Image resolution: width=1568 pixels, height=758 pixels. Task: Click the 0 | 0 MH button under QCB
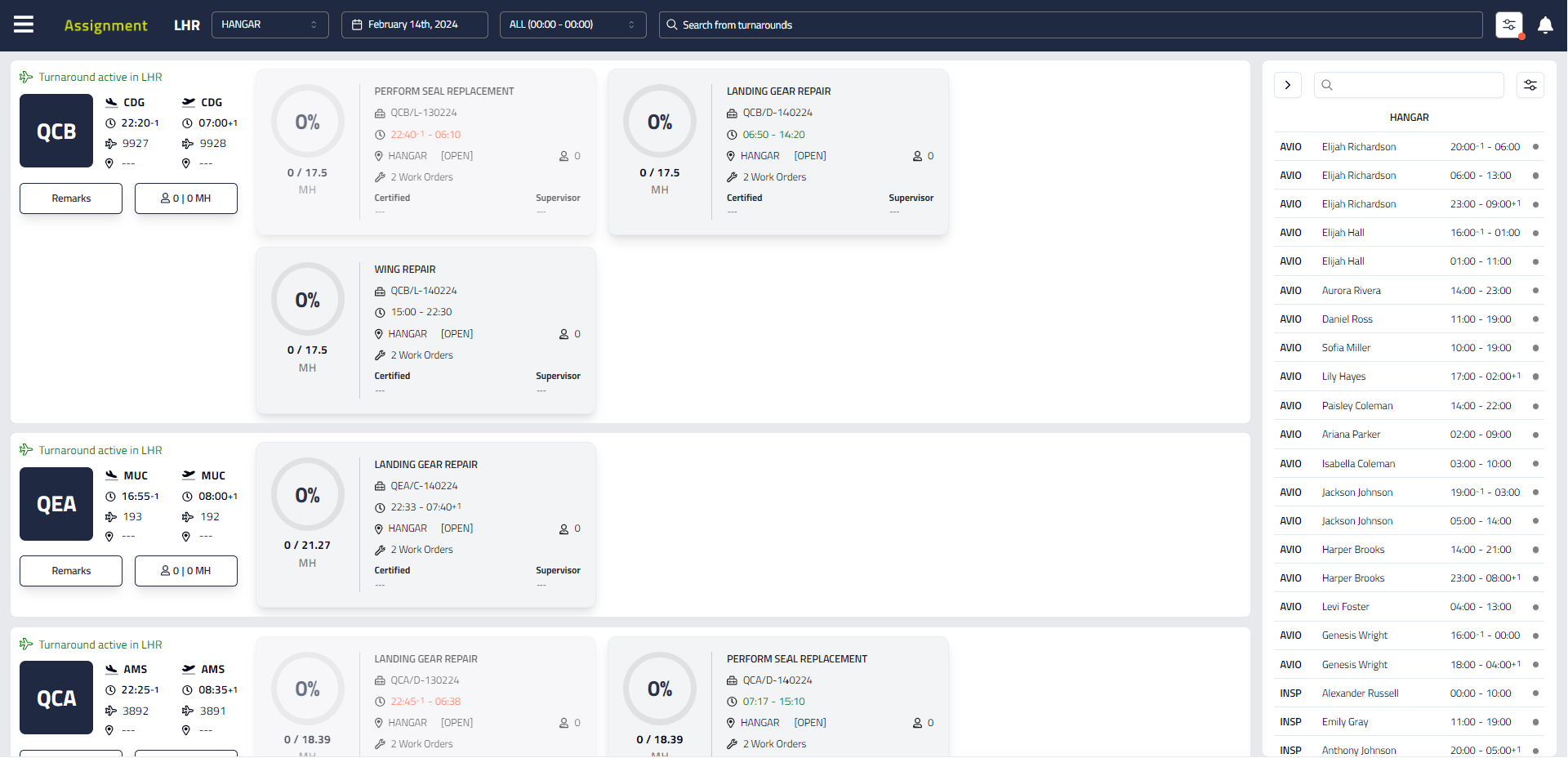coord(185,198)
